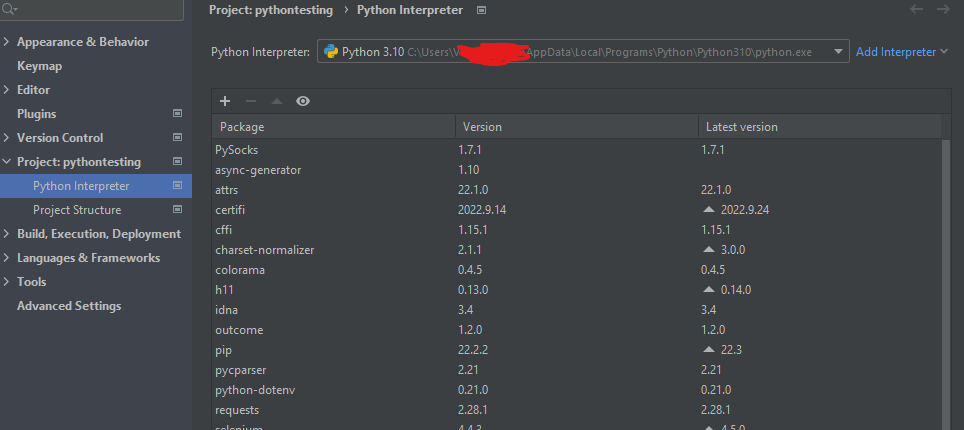
Task: Open the Keymap settings page
Action: [x=39, y=66]
